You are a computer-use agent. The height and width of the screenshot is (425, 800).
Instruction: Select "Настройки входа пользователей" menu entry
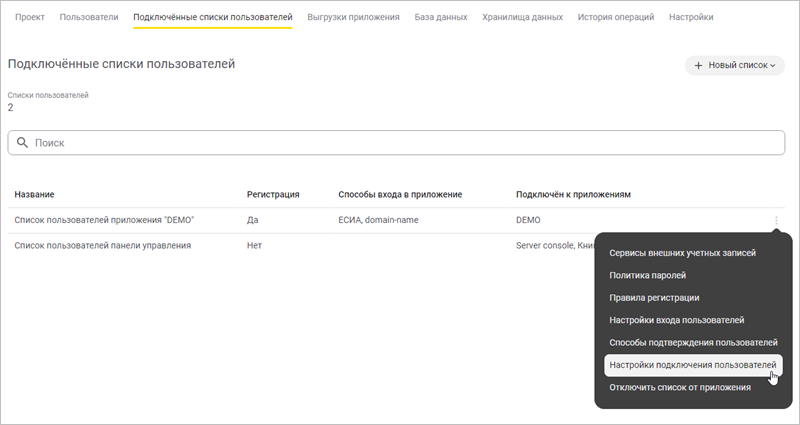click(676, 320)
